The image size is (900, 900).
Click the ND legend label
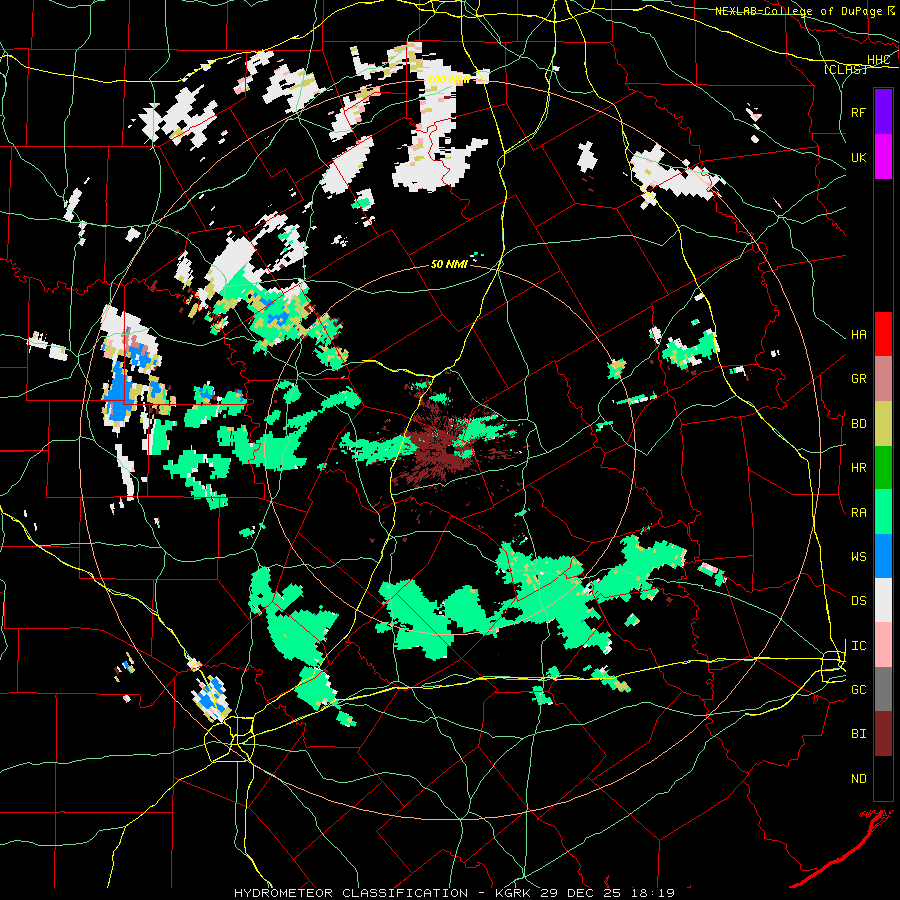[859, 779]
